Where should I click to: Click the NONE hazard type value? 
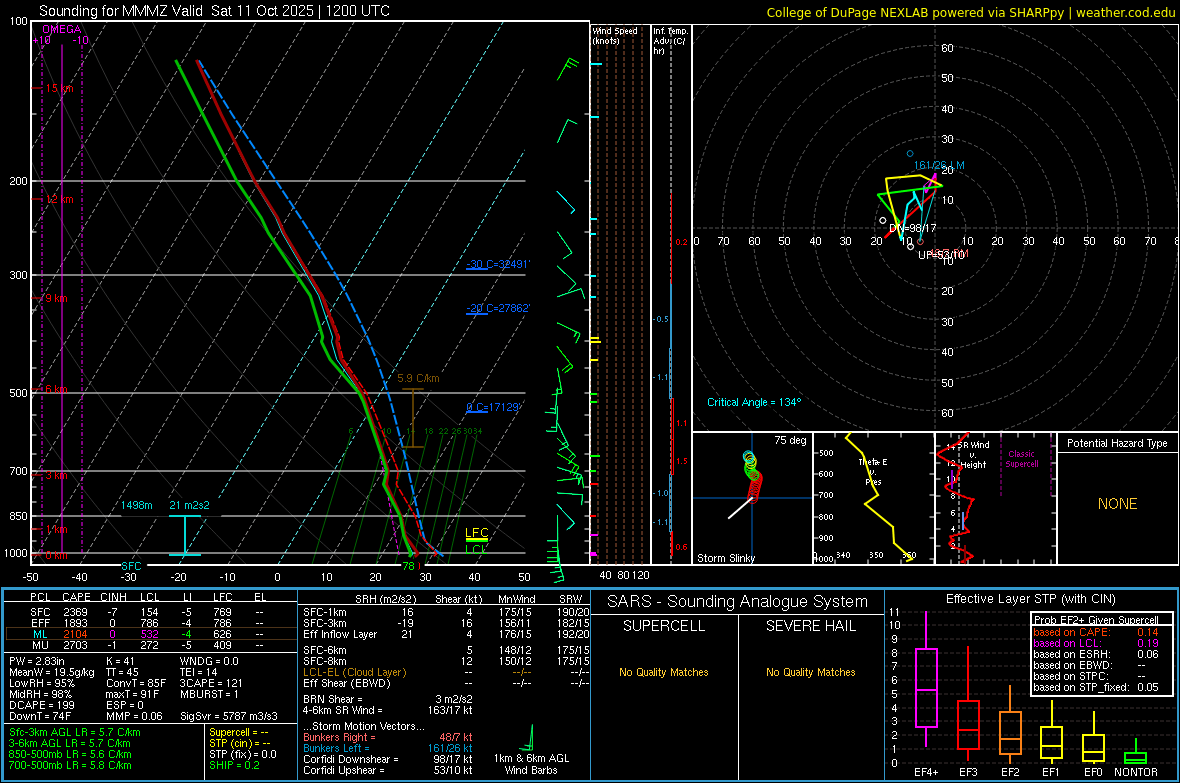click(1117, 504)
